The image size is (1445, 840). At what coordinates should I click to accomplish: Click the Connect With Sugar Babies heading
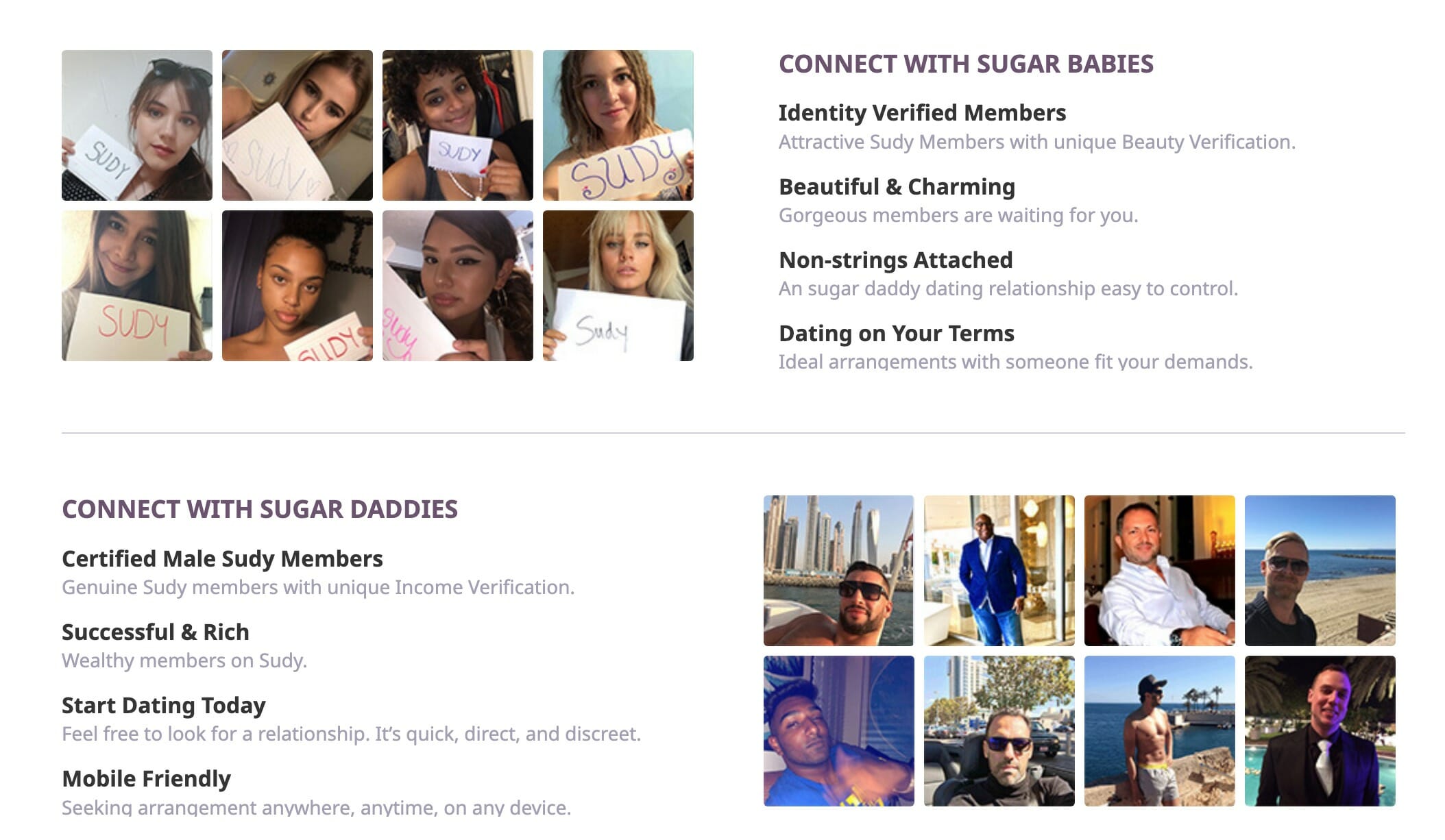click(x=966, y=64)
